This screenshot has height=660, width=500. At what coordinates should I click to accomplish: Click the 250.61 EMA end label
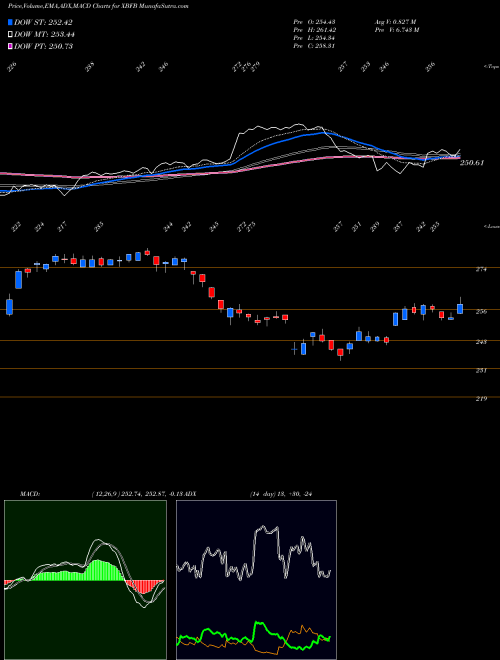(473, 162)
